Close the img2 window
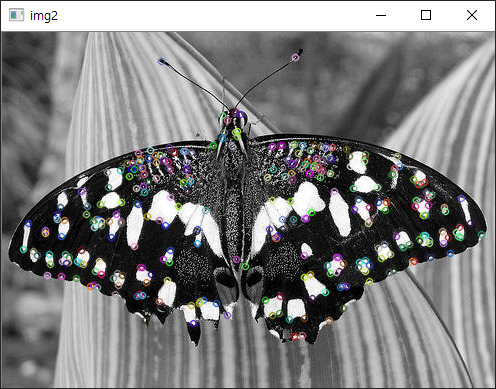496x389 pixels. tap(472, 15)
